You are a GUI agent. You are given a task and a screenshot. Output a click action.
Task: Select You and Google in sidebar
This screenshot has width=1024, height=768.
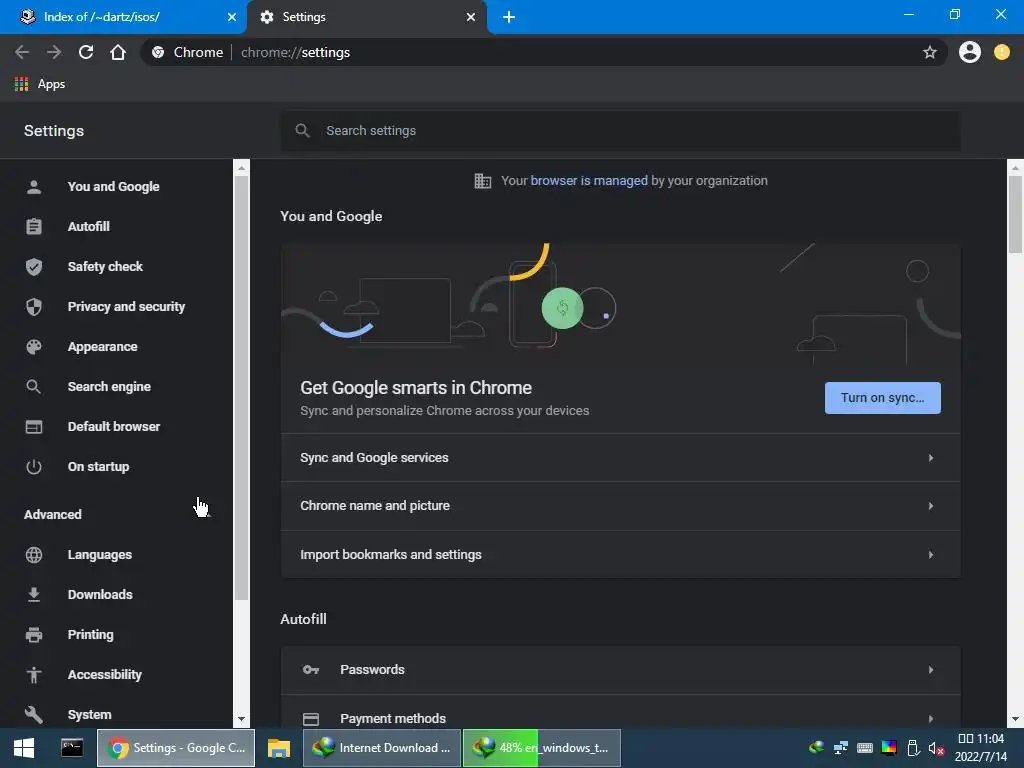[x=114, y=187]
